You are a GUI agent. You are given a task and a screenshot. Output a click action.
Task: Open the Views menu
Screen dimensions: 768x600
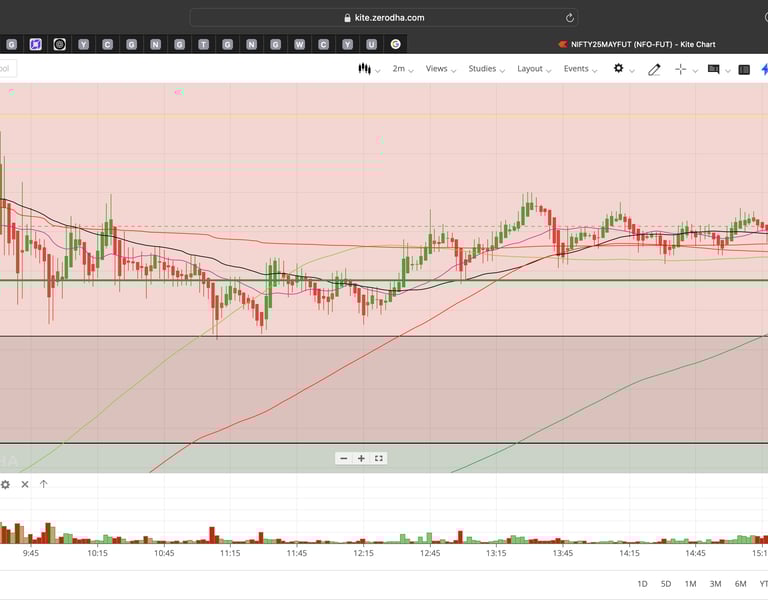click(441, 69)
